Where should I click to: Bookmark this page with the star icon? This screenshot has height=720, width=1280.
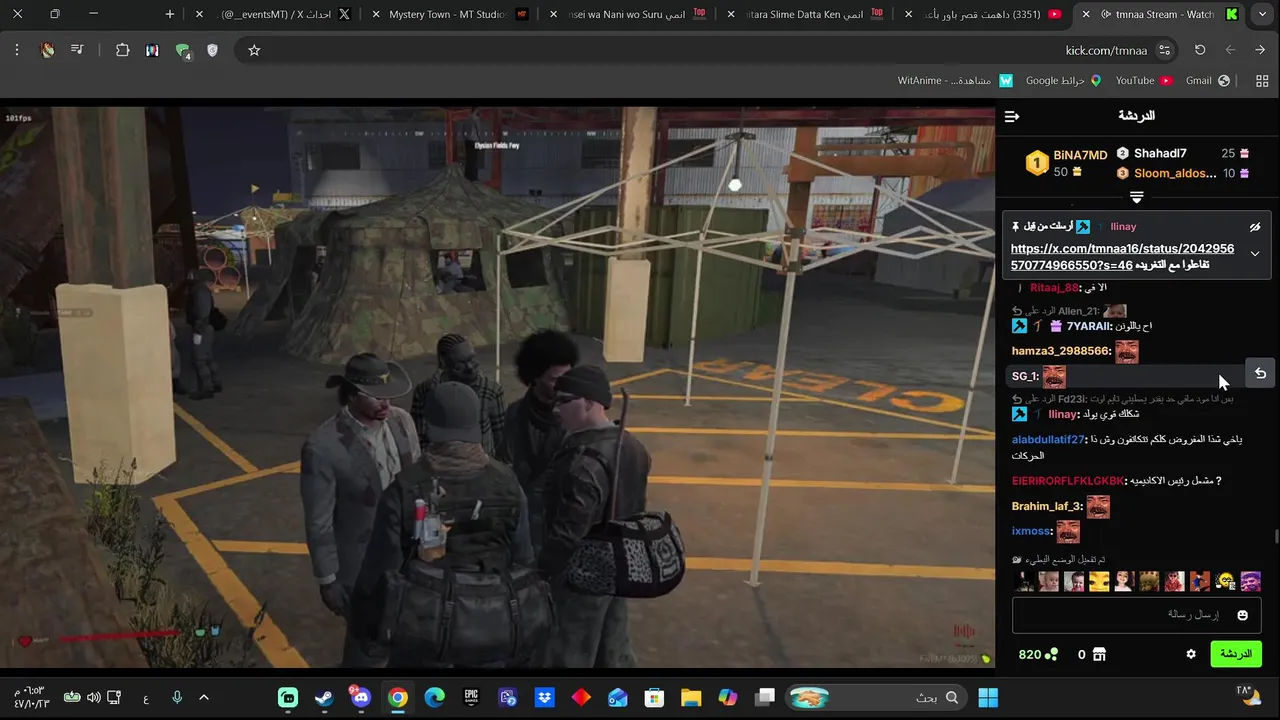[254, 50]
